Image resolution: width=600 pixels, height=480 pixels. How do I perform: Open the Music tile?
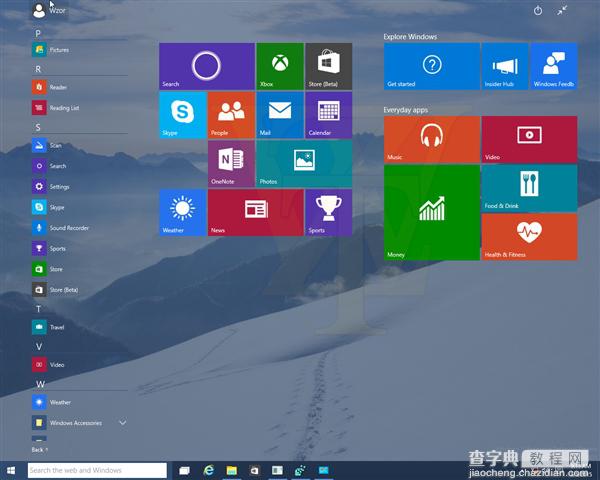click(432, 139)
